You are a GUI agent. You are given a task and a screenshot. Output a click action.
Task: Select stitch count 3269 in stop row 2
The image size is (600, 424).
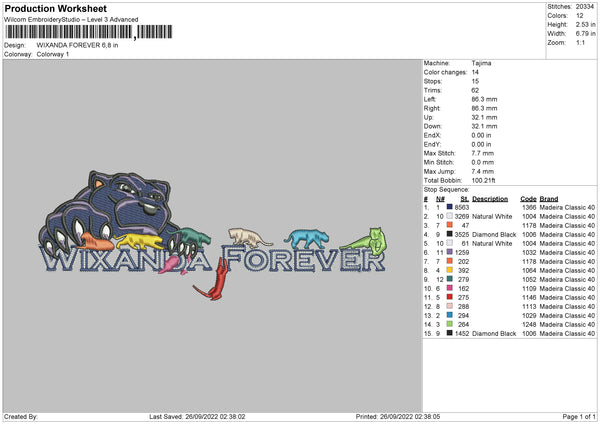[x=462, y=217]
